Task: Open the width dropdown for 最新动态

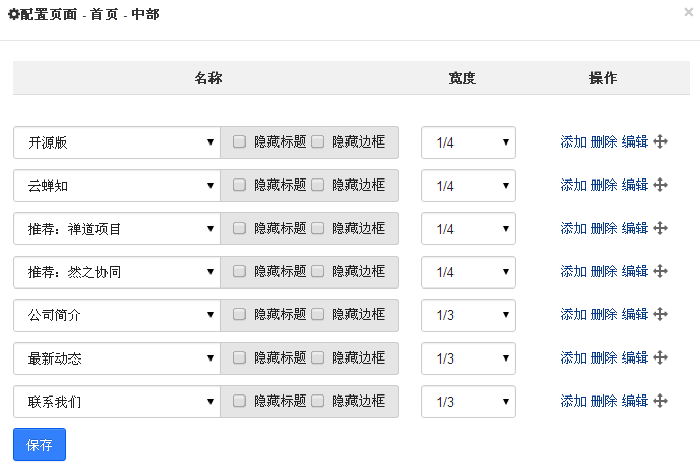Action: (x=468, y=358)
